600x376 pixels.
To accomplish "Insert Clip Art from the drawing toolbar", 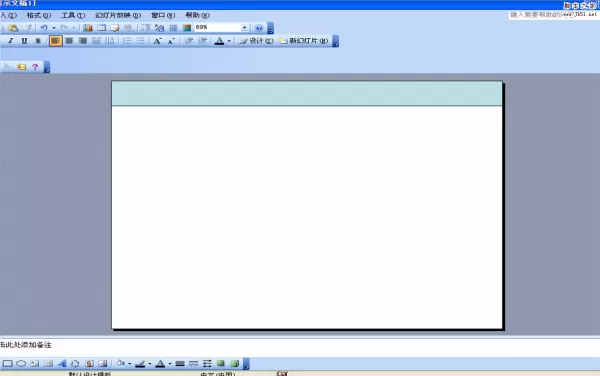I will [x=89, y=364].
